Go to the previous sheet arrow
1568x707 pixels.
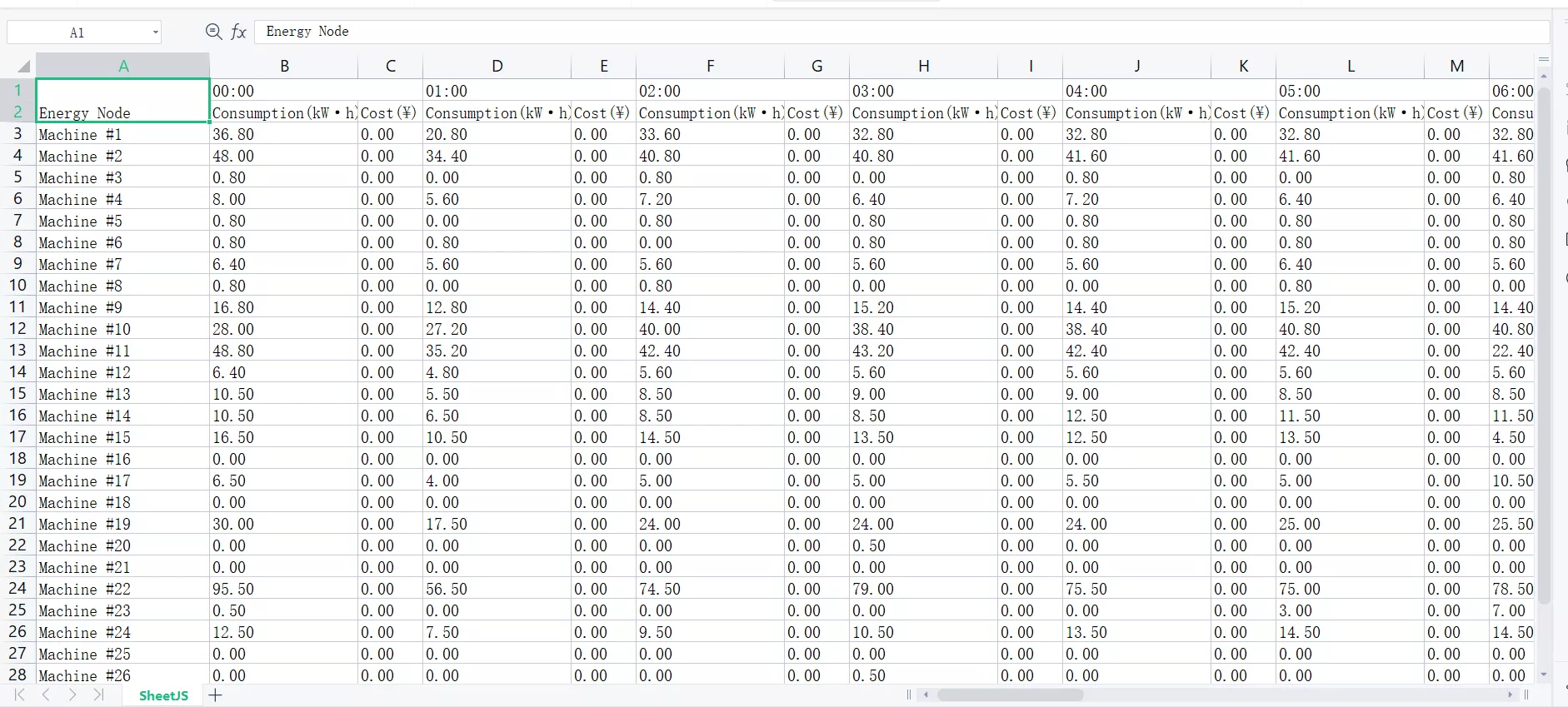[x=47, y=695]
